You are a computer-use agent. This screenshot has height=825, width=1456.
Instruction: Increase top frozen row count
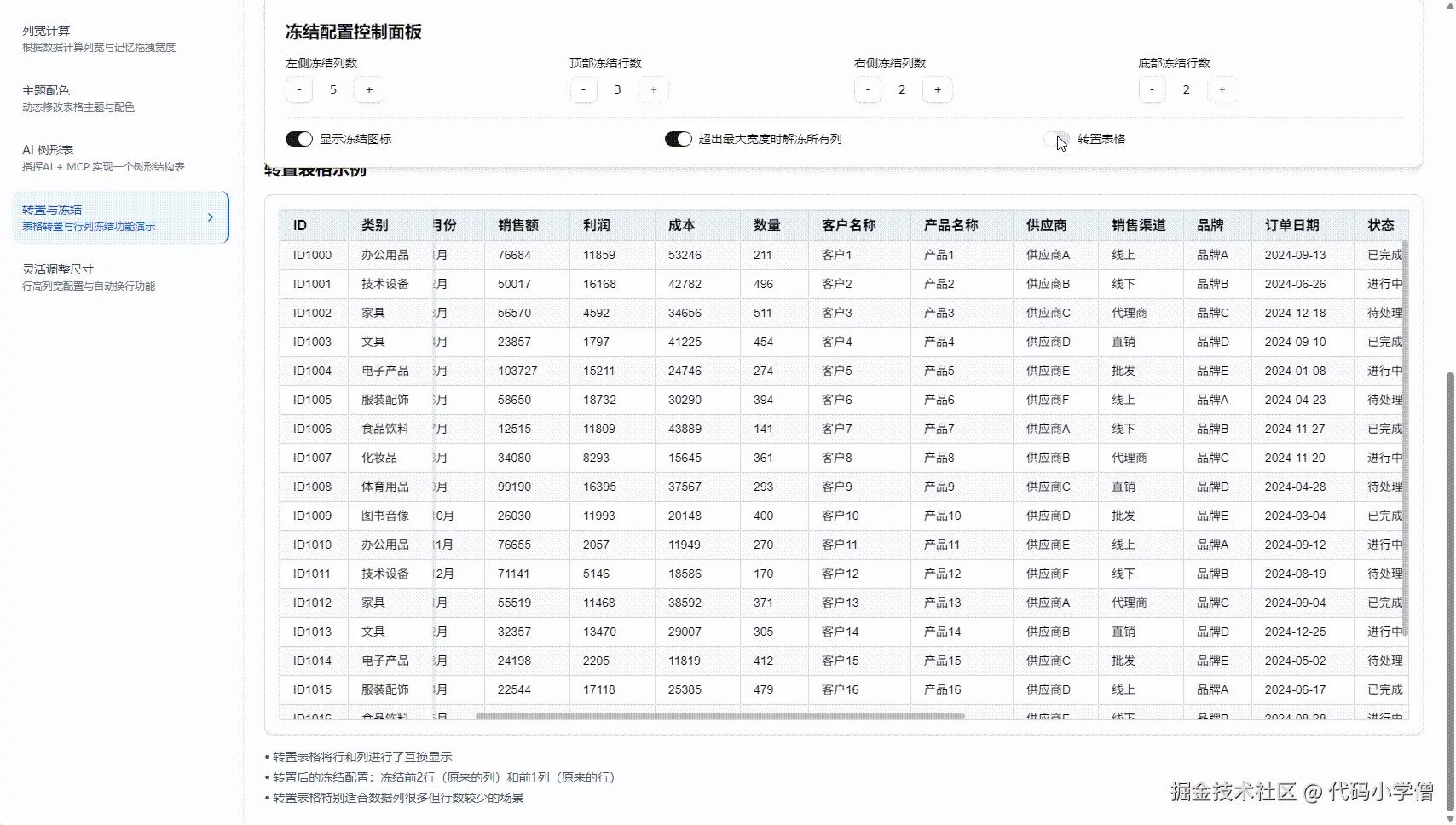[654, 89]
